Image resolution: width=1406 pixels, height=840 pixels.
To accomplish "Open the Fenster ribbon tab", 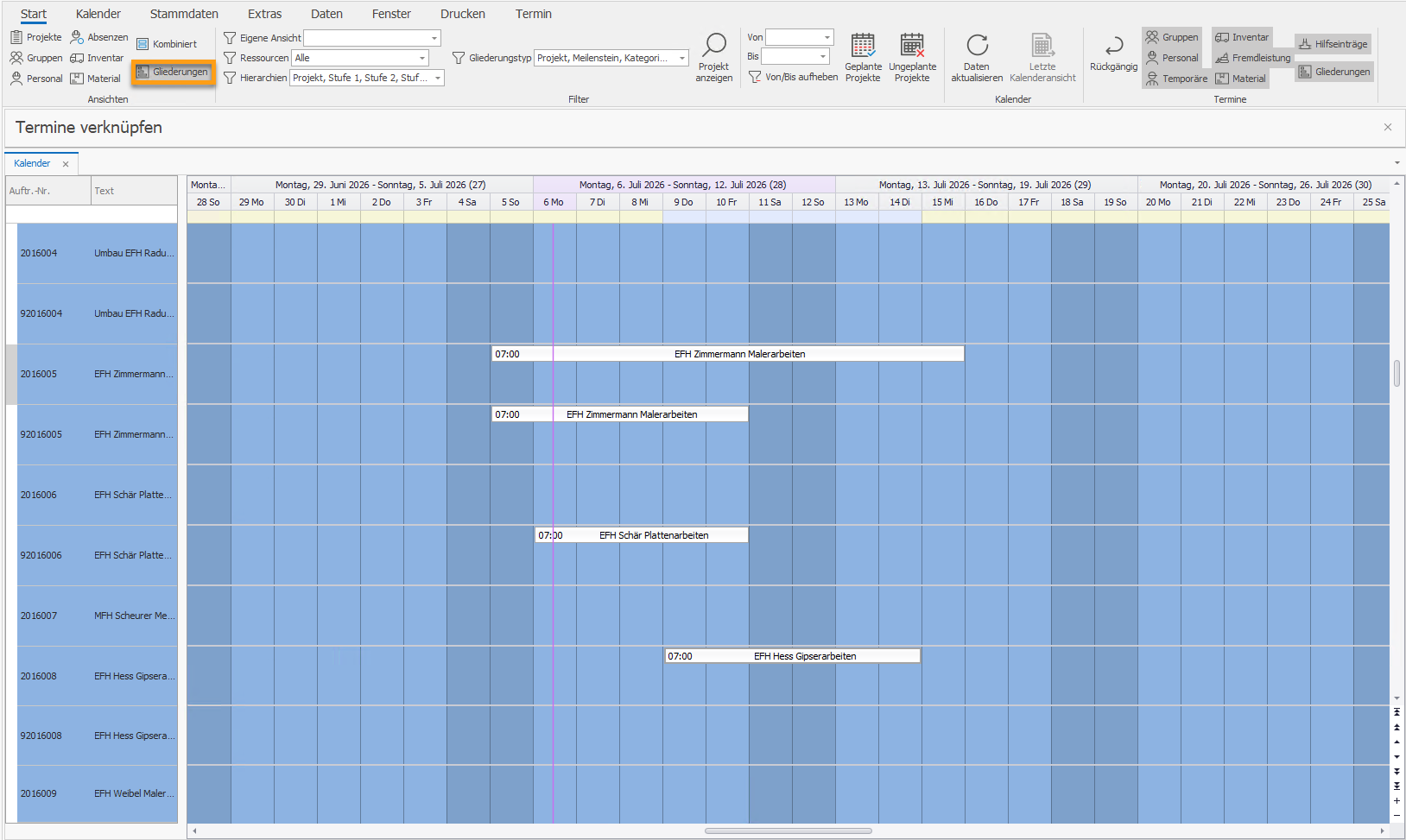I will [x=391, y=14].
